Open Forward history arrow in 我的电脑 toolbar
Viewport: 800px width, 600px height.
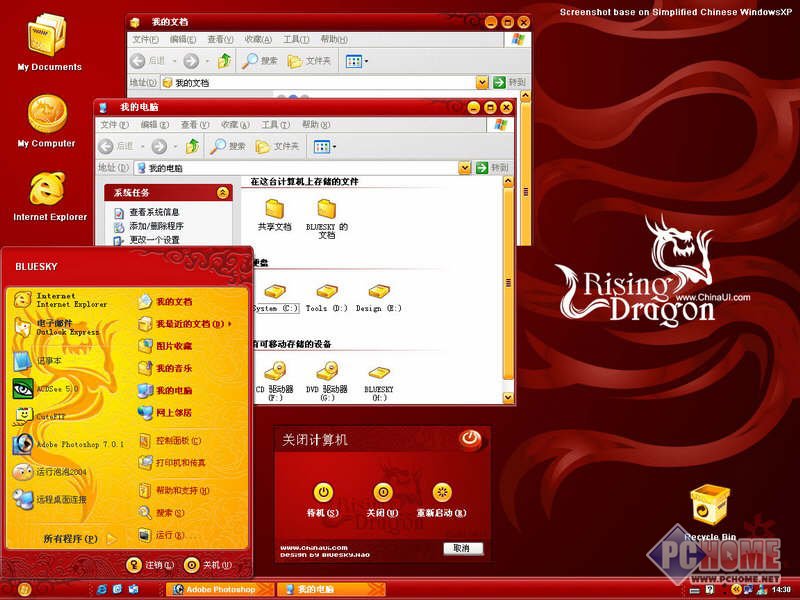(176, 147)
